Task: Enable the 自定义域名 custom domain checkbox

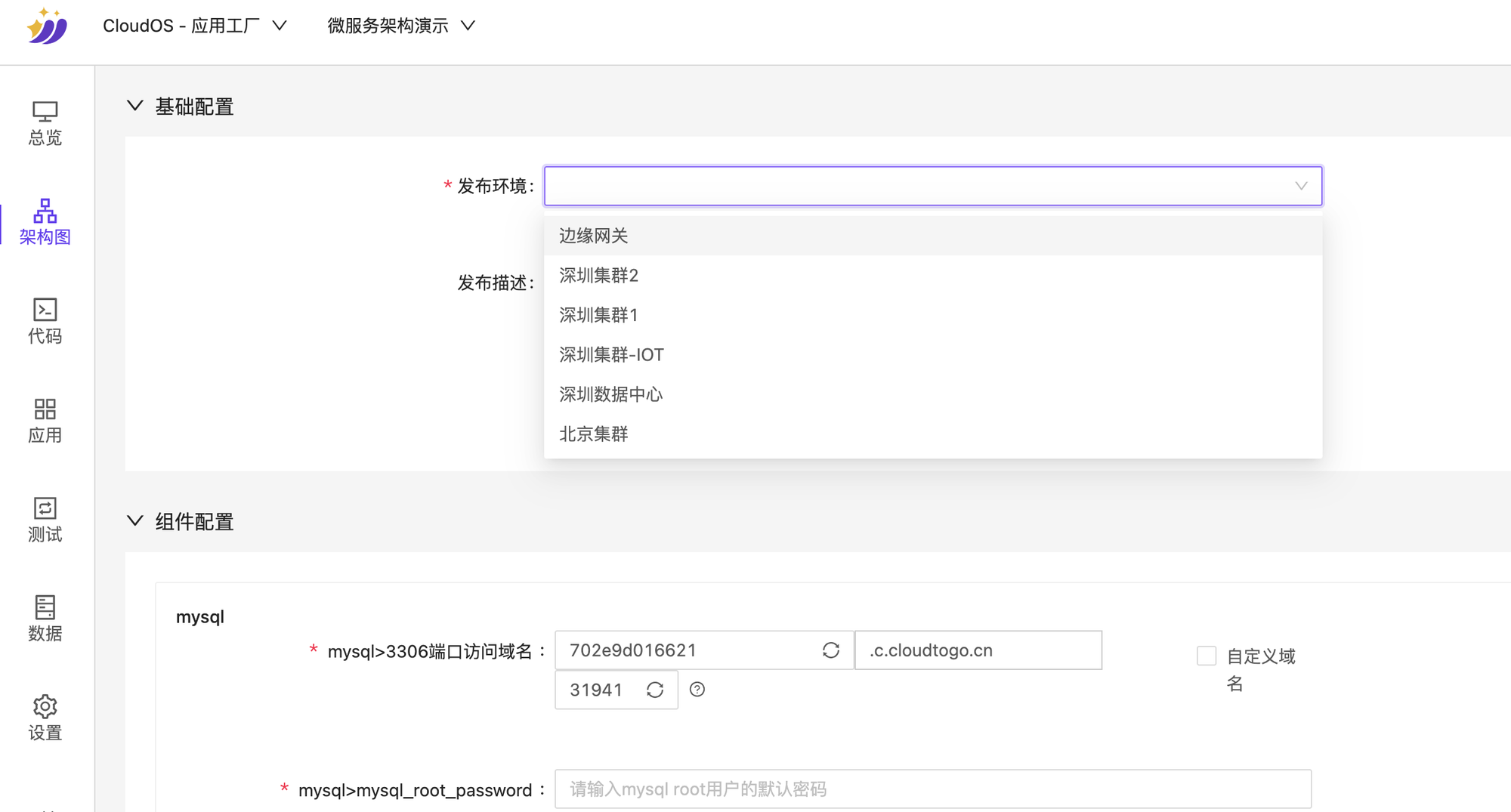Action: pos(1207,656)
